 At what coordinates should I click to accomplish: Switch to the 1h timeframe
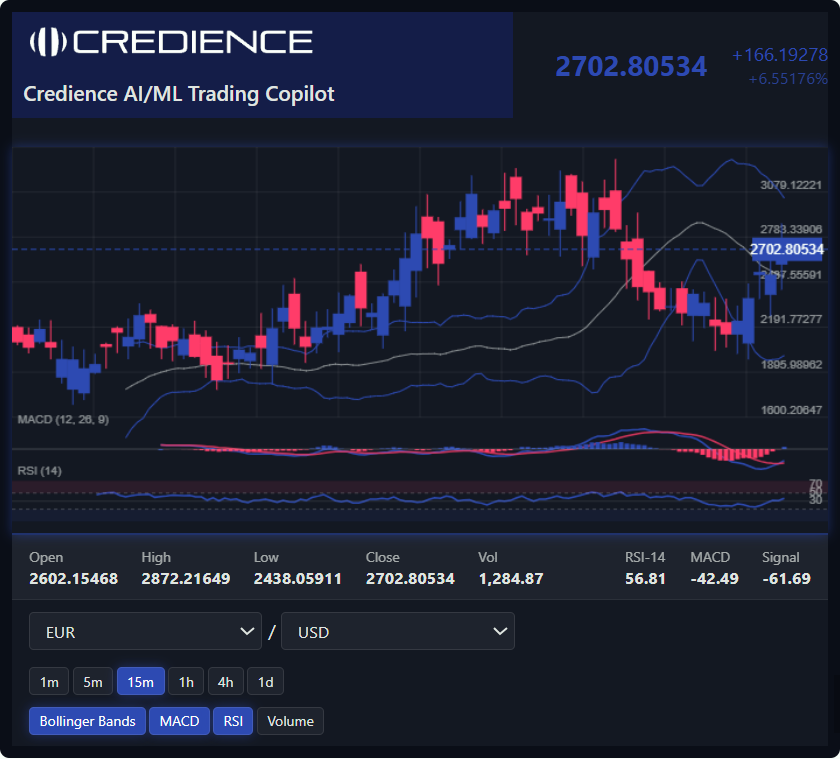(186, 682)
